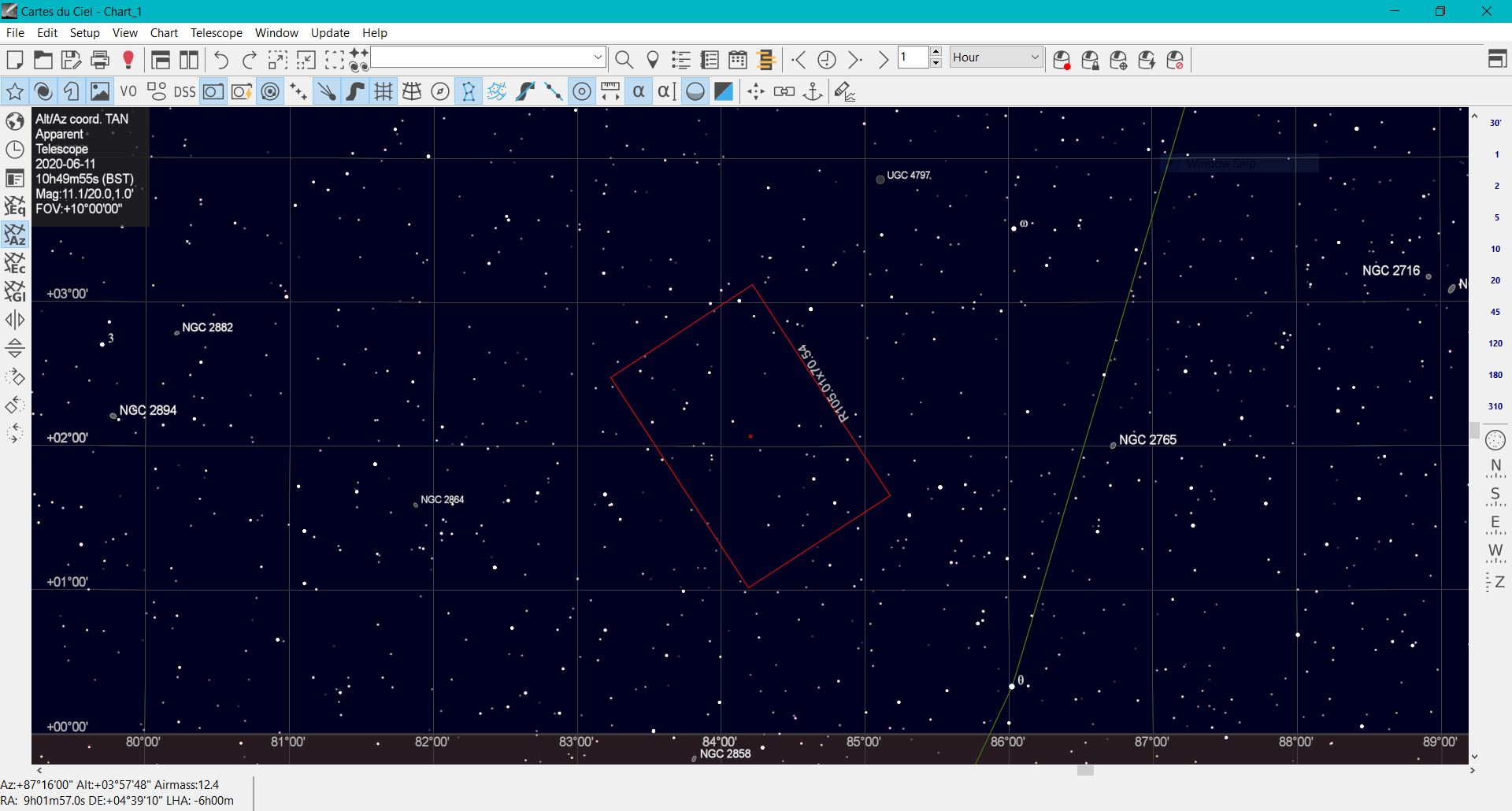This screenshot has height=811, width=1512.
Task: Click the magnifier advanced search icon
Action: 624,60
